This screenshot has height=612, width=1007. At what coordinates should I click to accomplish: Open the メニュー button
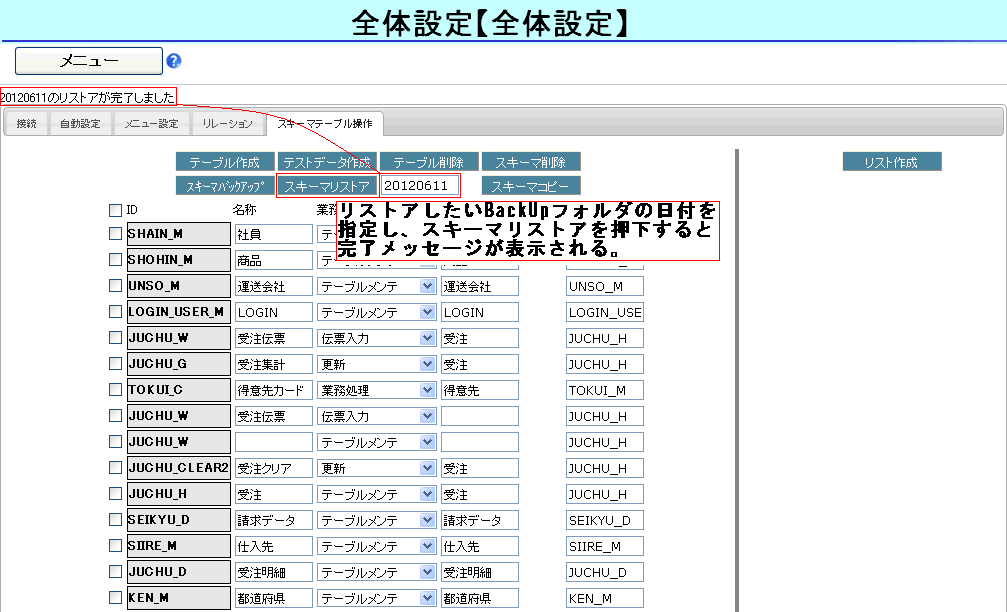coord(89,61)
